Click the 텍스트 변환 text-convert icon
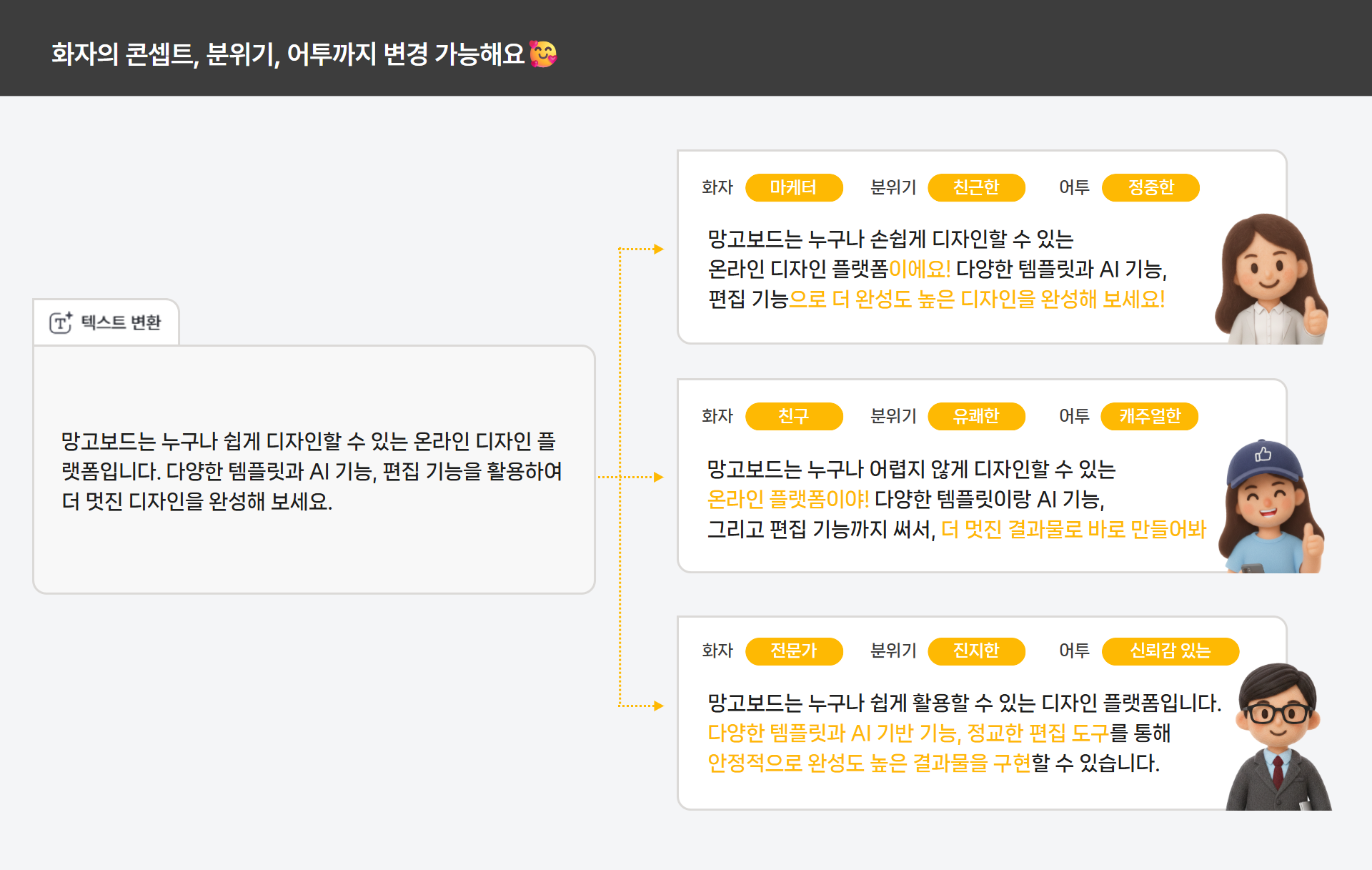 point(61,322)
